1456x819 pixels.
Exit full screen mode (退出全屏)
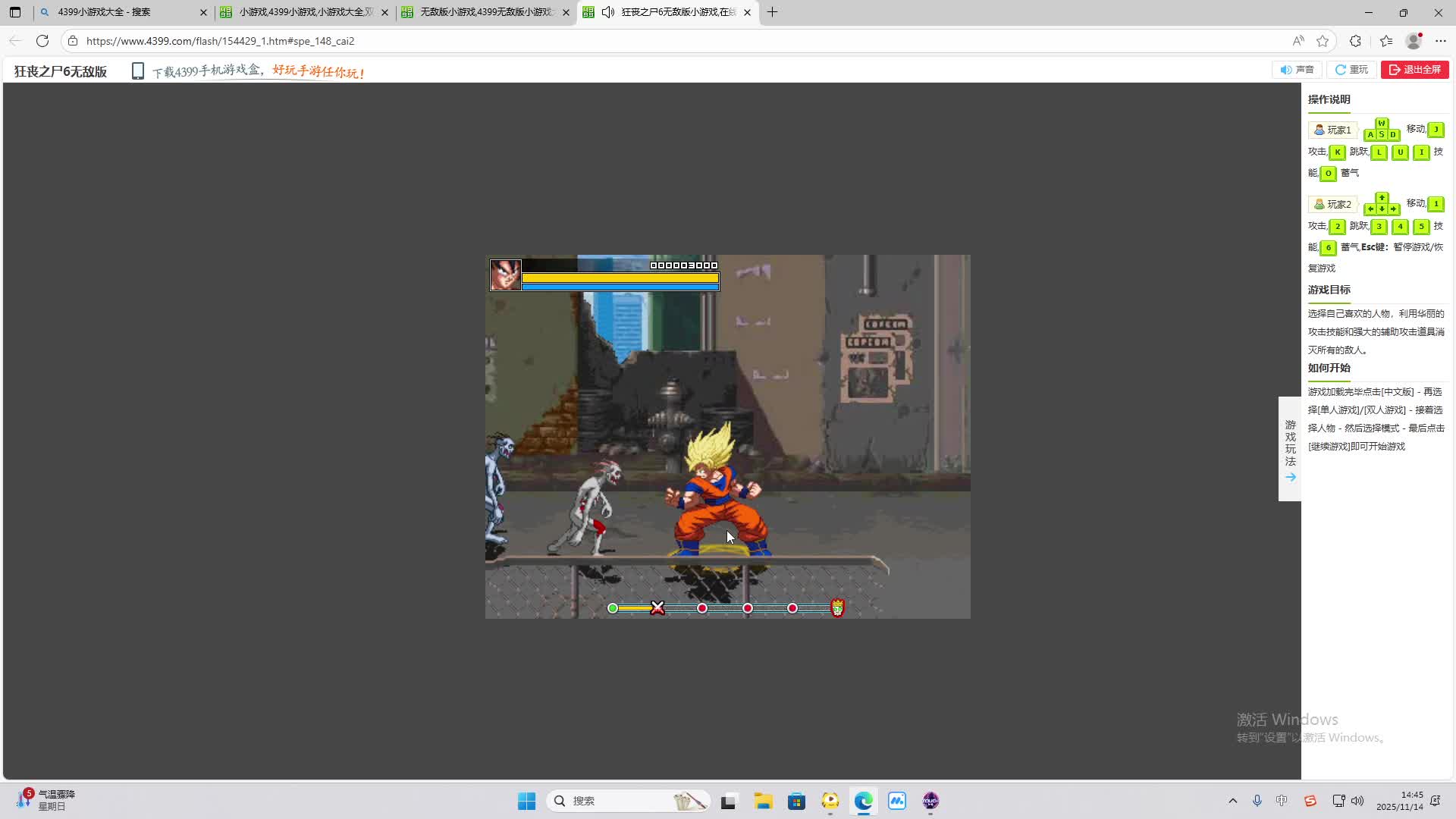pos(1414,70)
